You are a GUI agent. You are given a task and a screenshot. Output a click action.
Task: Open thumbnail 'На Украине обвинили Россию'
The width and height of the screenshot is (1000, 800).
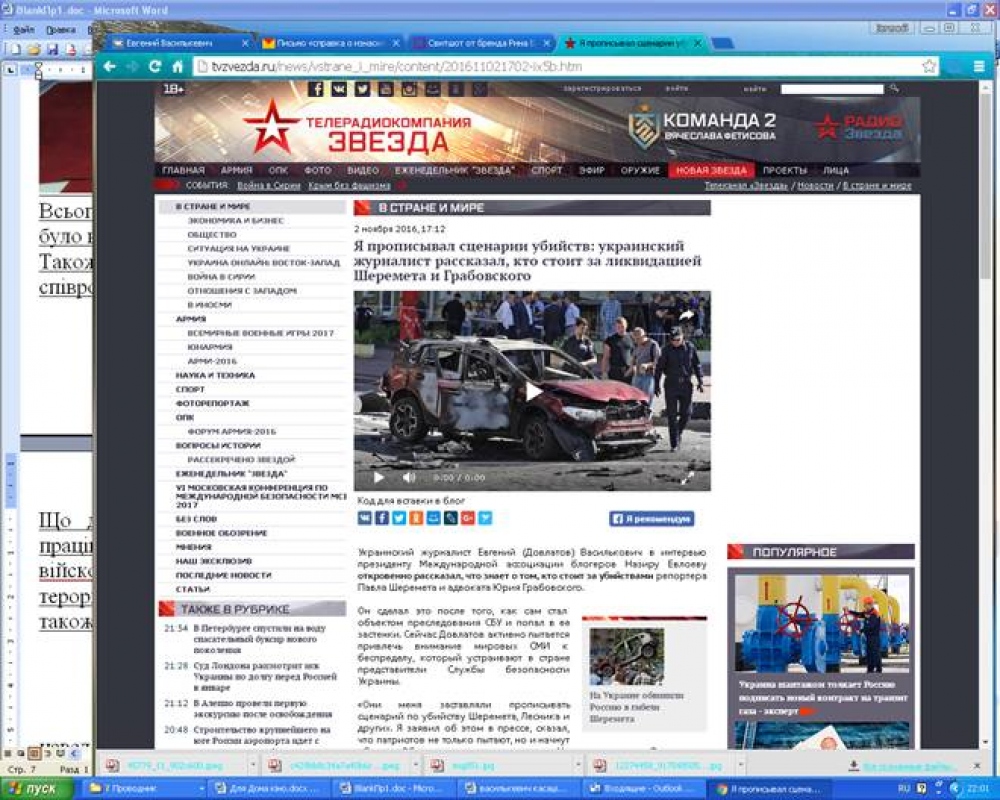click(625, 656)
